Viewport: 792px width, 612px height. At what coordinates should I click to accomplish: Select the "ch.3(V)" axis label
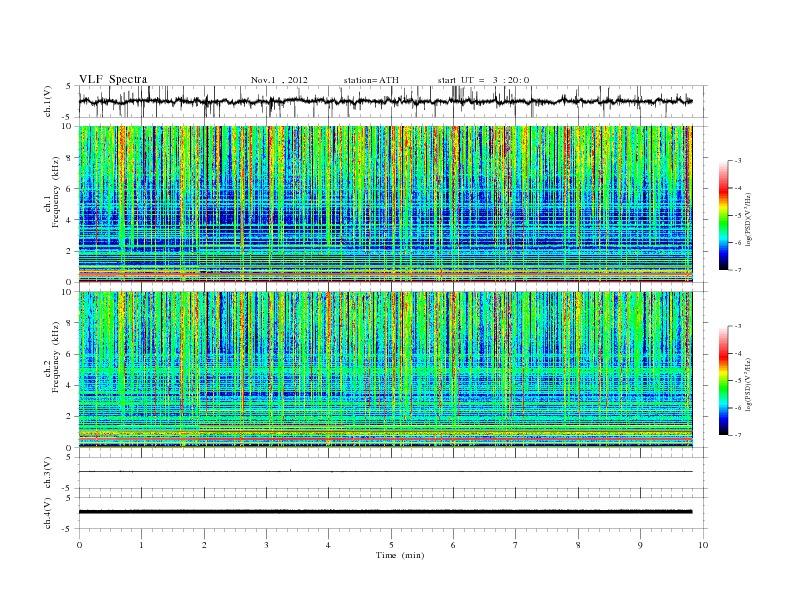(47, 473)
